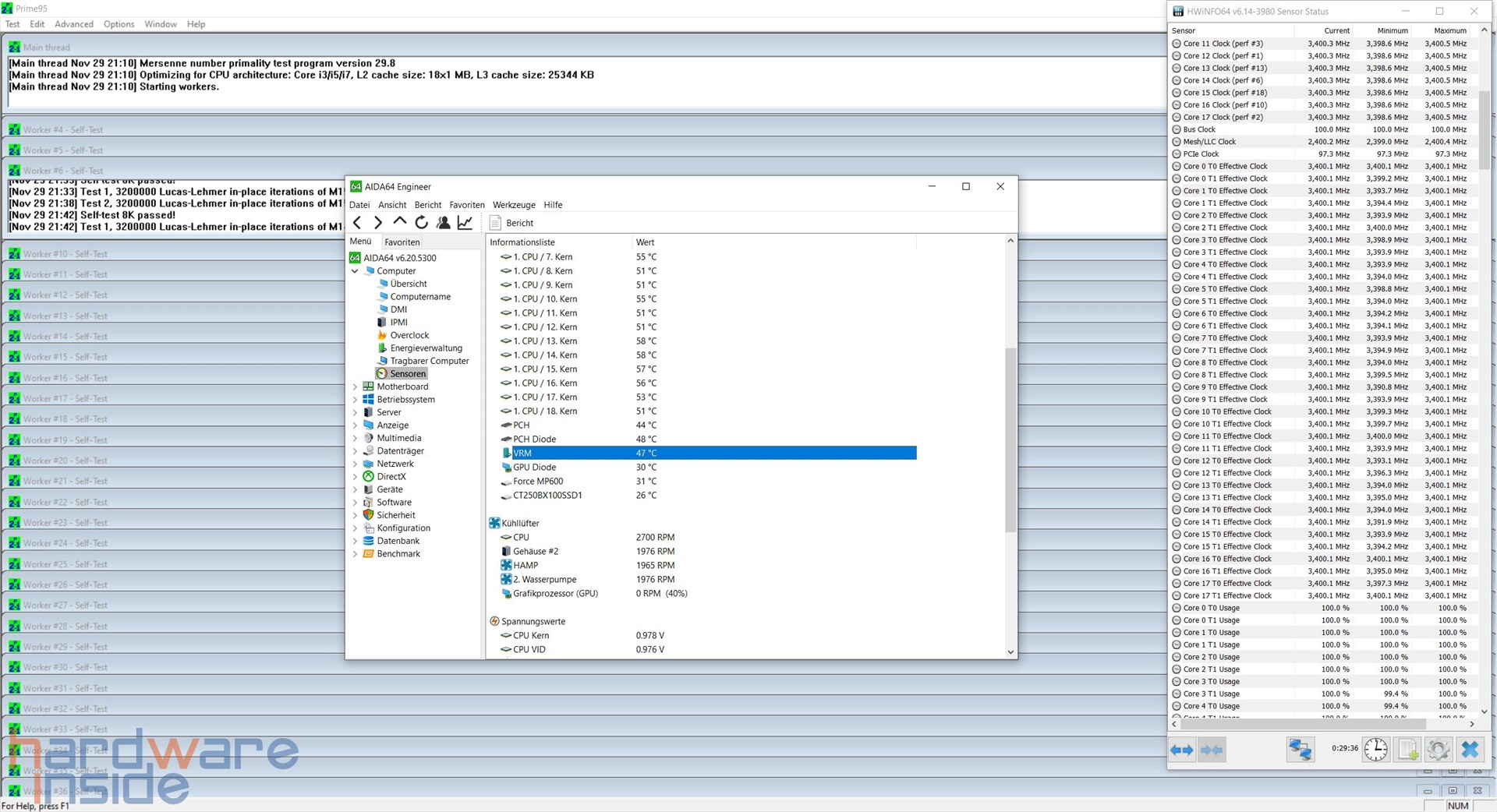Image resolution: width=1497 pixels, height=812 pixels.
Task: Click AIDA64 v6.20.5300 root tree item
Action: [393, 258]
